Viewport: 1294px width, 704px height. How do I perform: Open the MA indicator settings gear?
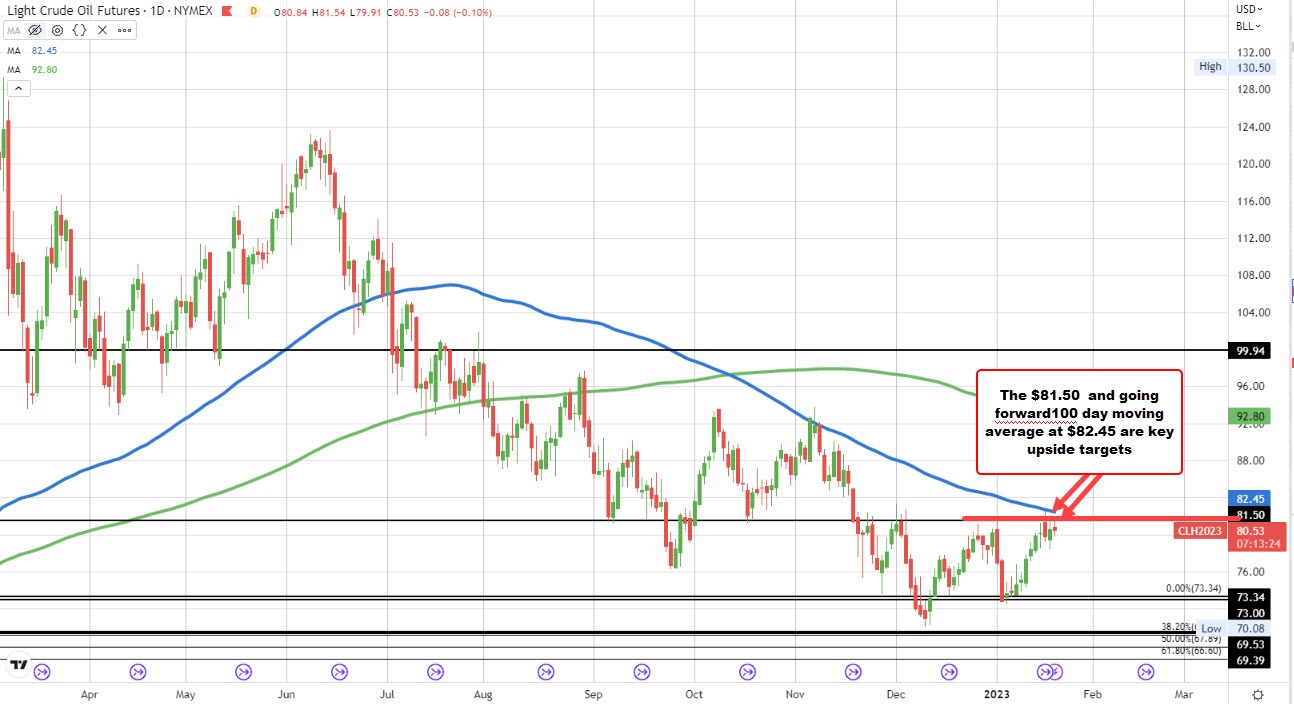pyautogui.click(x=57, y=30)
